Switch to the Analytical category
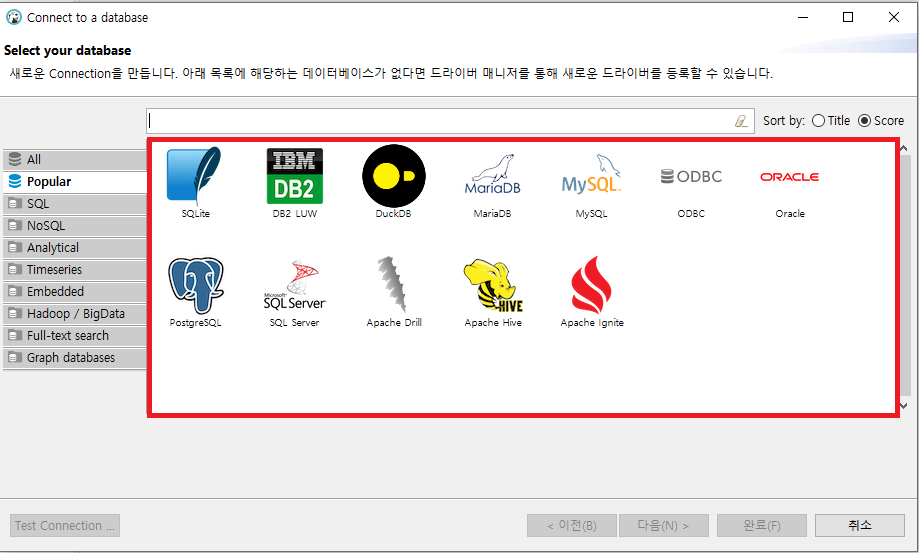The height and width of the screenshot is (553, 919). click(x=74, y=248)
